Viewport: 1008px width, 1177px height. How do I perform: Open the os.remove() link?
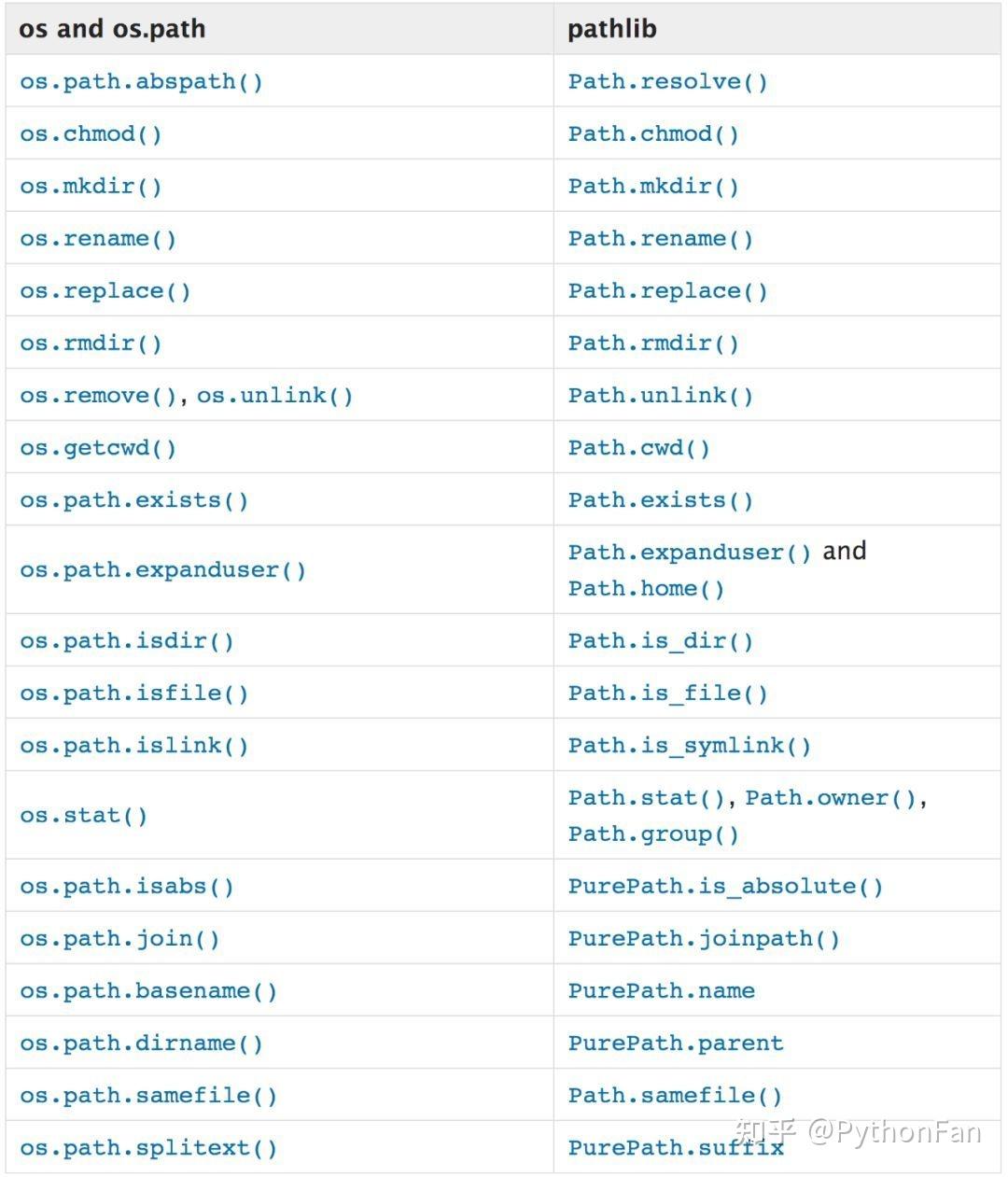click(98, 395)
